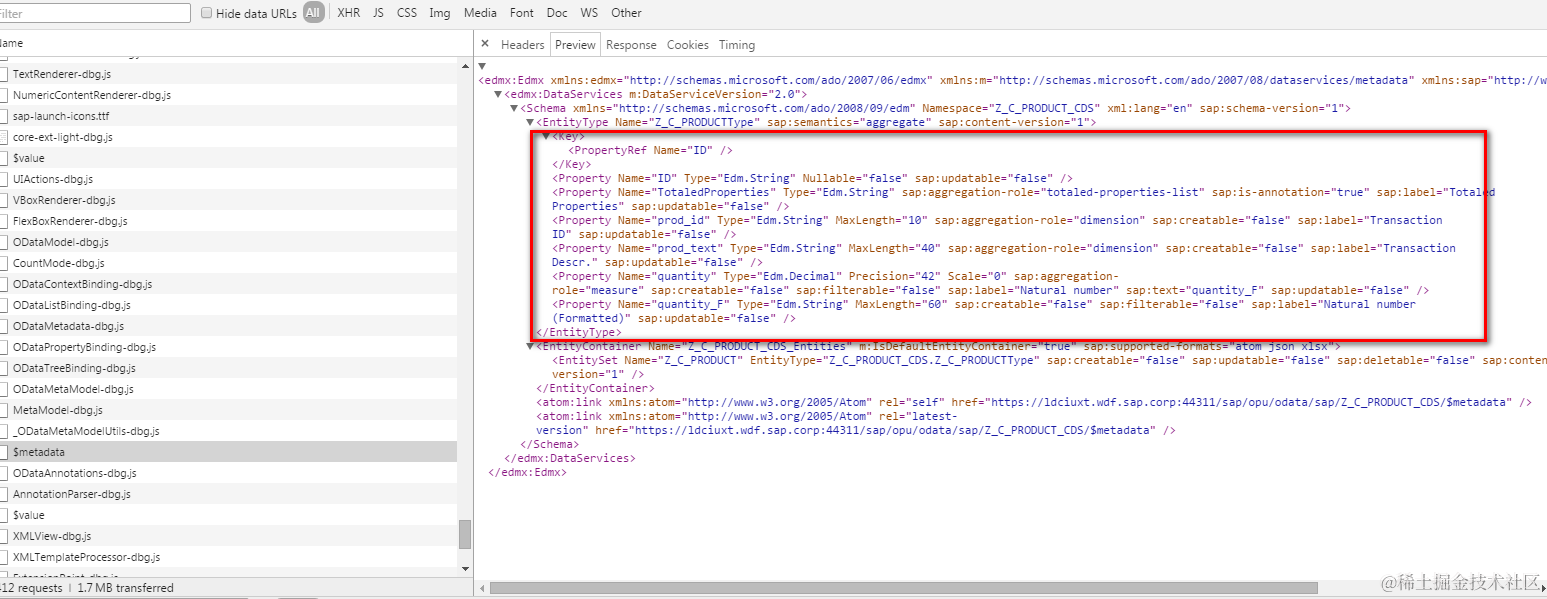Click the Filter text input field

coord(94,13)
